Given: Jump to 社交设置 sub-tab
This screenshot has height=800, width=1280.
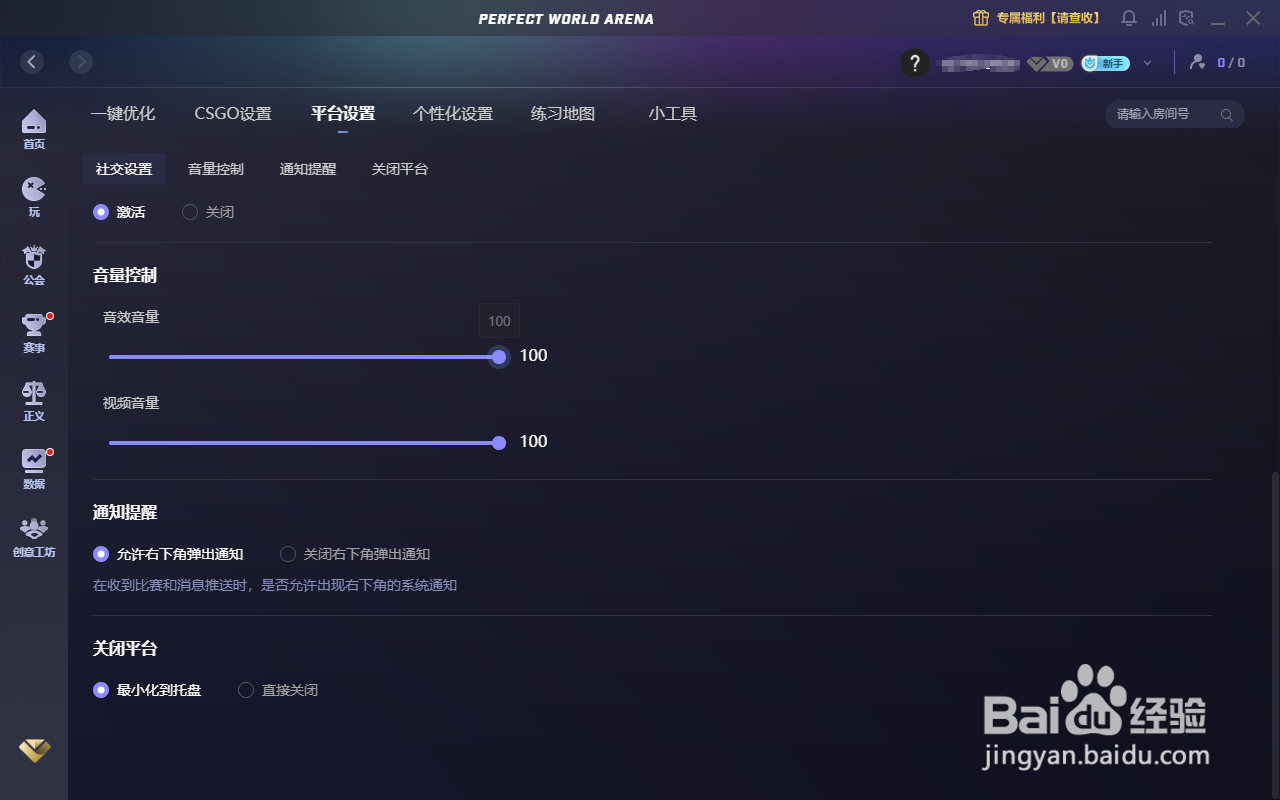Looking at the screenshot, I should [x=124, y=169].
